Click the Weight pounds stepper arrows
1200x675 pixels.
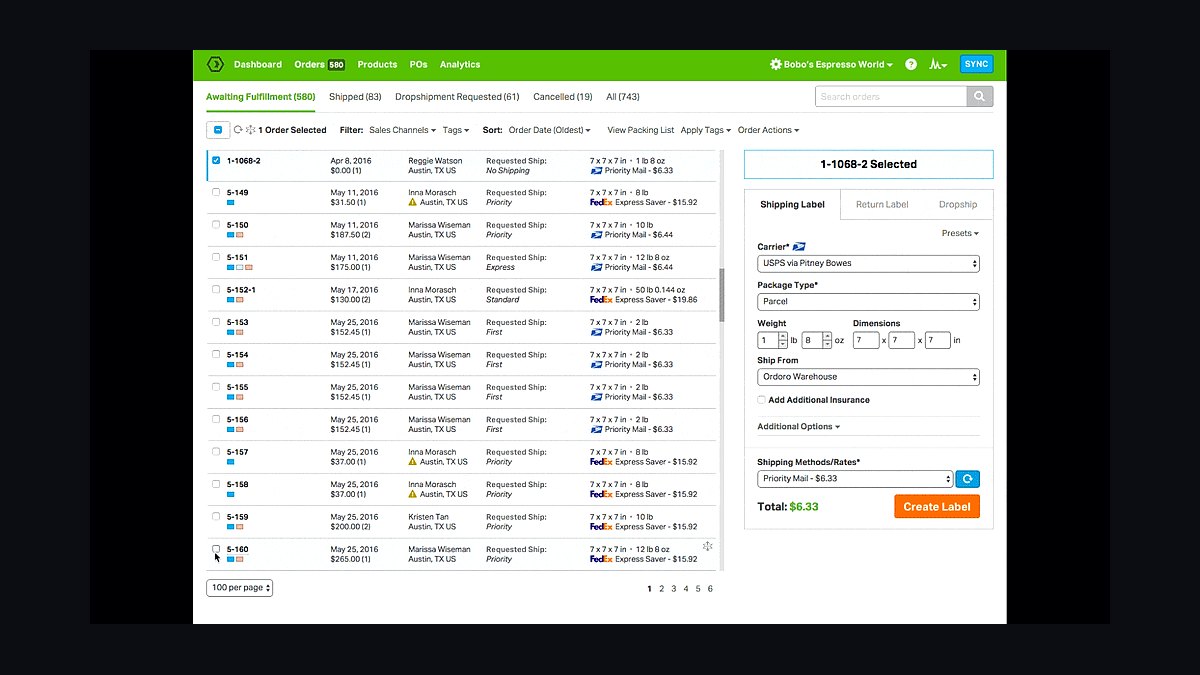(783, 340)
